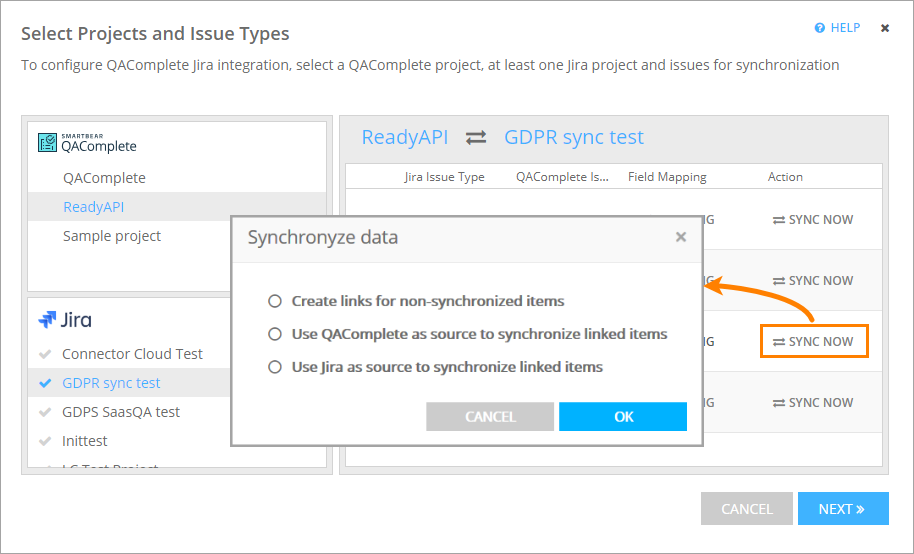Click the checkmark beside Connector Cloud Test
Screen dimensions: 914x554
point(45,354)
